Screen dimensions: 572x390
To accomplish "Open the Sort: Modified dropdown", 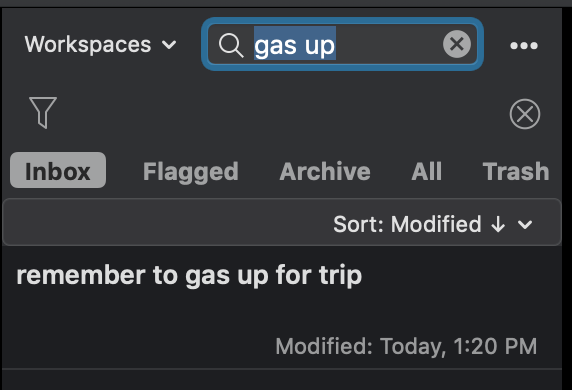I will click(x=433, y=224).
